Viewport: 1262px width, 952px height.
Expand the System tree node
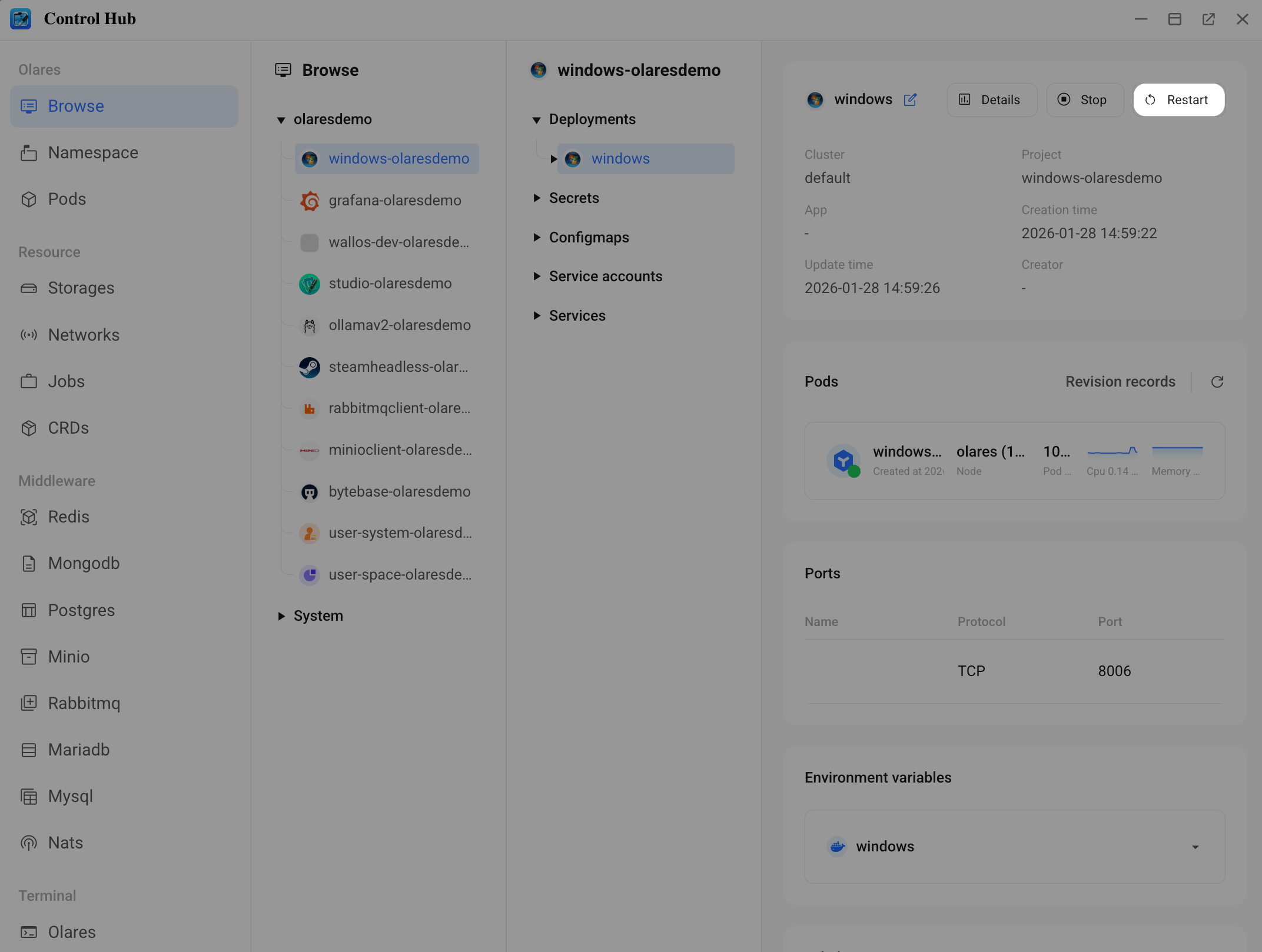pyautogui.click(x=281, y=616)
